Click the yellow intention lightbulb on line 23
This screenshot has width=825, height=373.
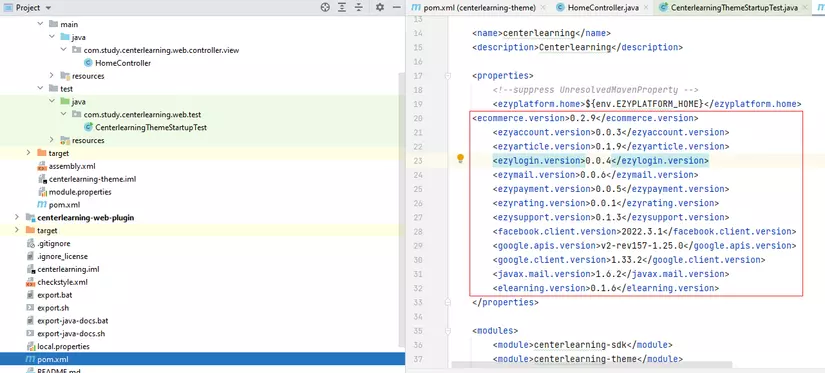(460, 159)
